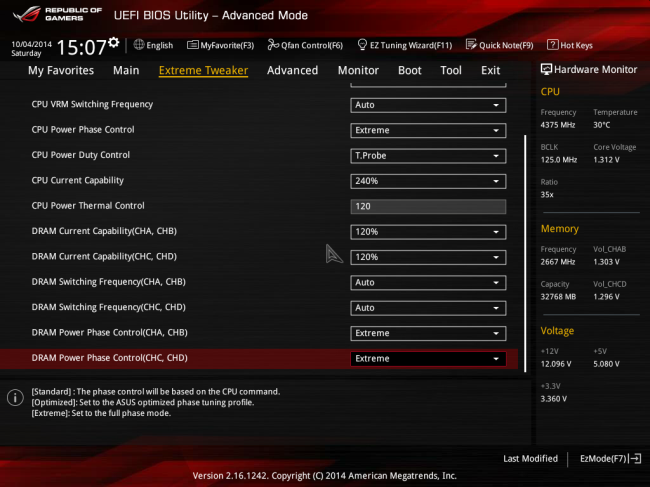Click the CPU Power Thermal Control label

[88, 206]
